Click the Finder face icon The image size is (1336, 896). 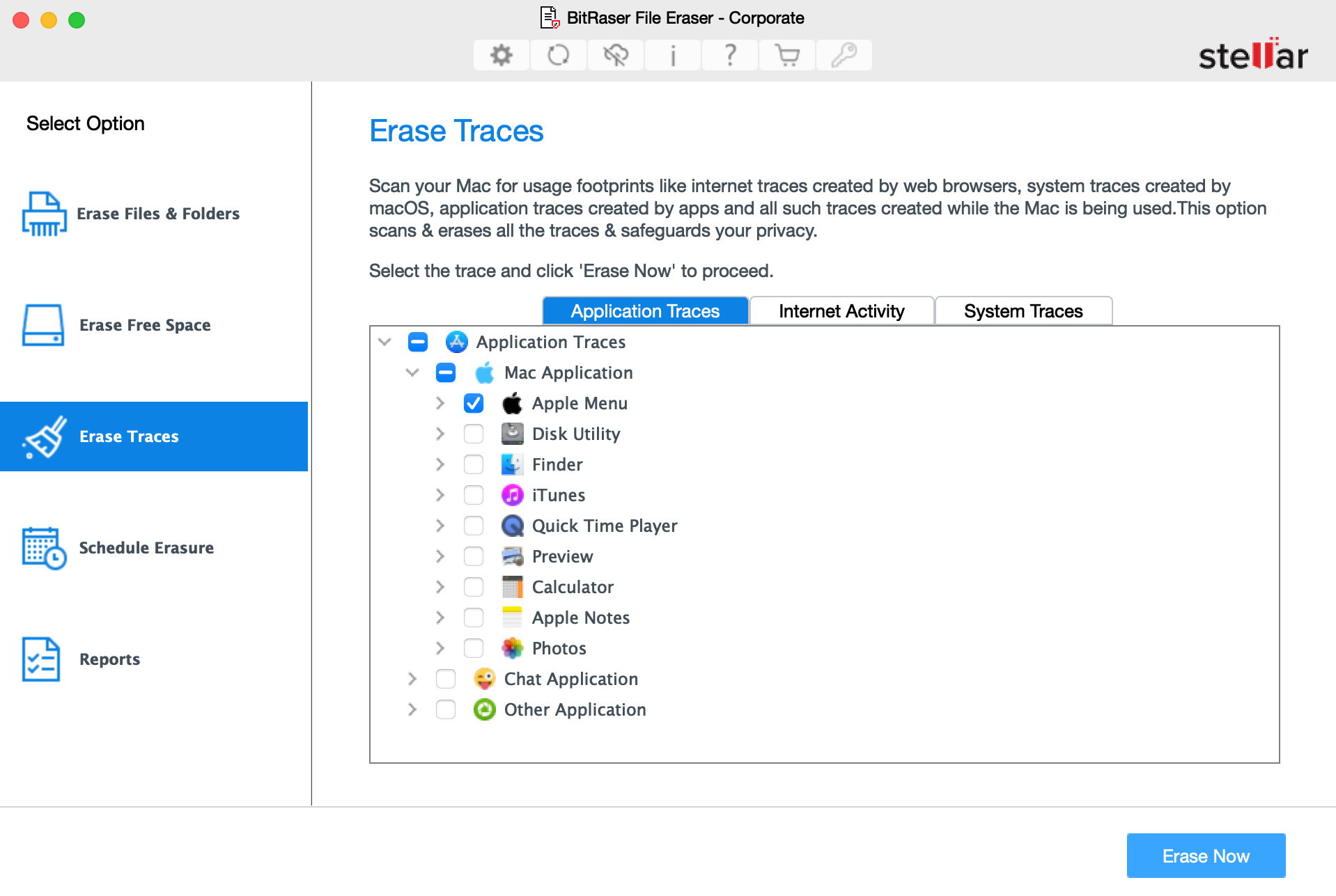tap(512, 464)
